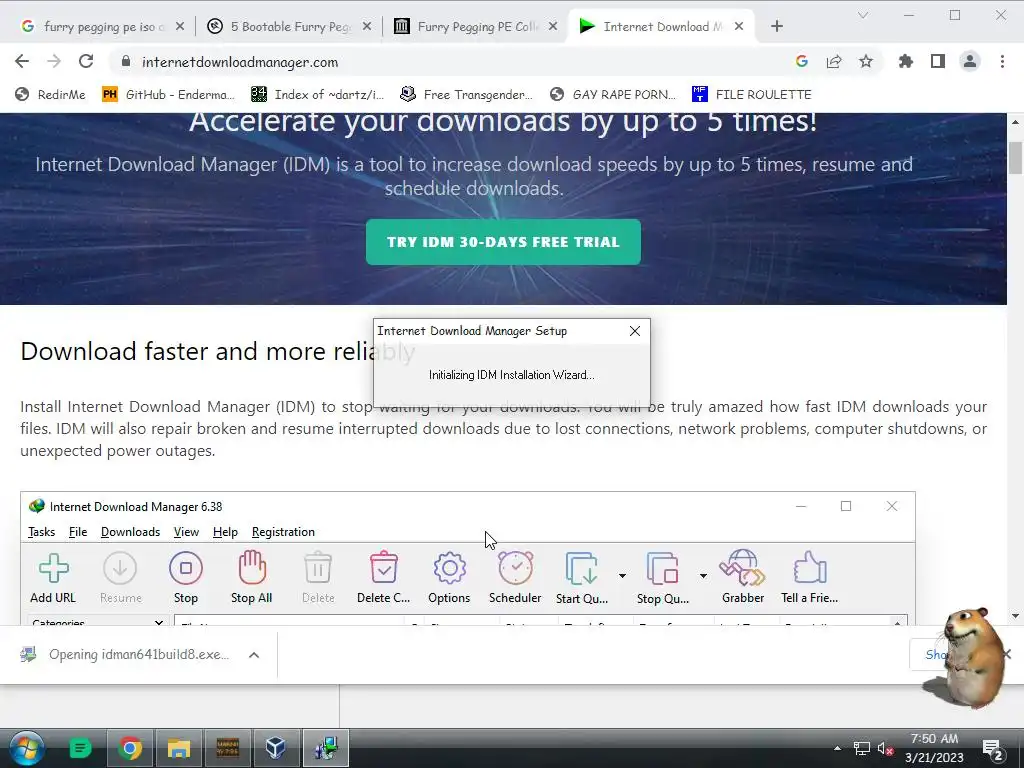Open the tab search chevron in Chrome
The image size is (1024, 768).
[x=863, y=15]
